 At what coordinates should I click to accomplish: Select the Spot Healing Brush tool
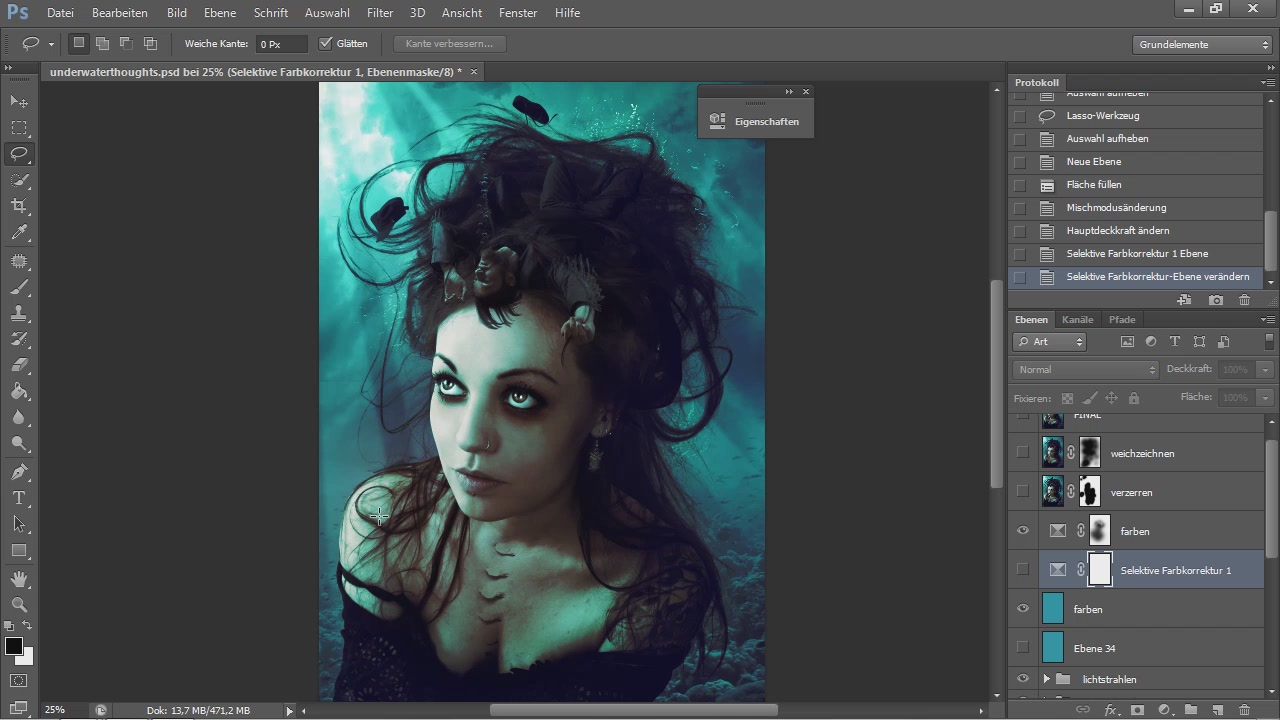click(19, 261)
